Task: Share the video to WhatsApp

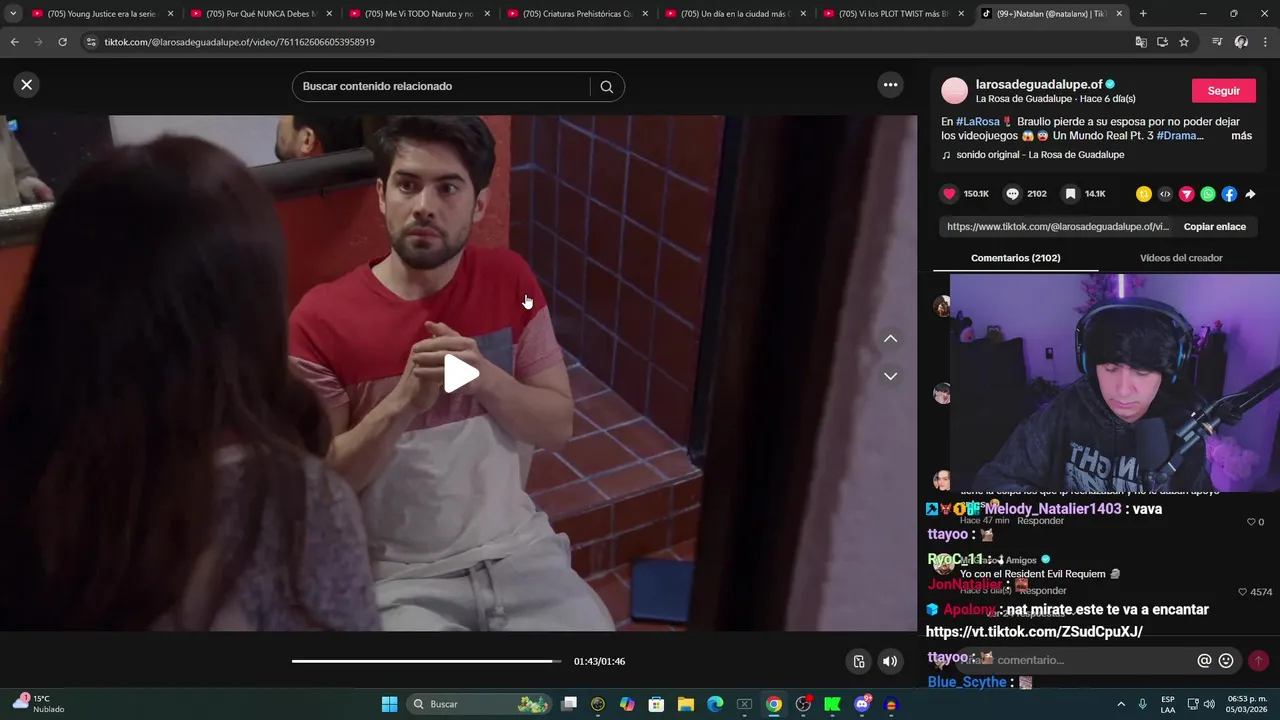Action: pos(1208,194)
